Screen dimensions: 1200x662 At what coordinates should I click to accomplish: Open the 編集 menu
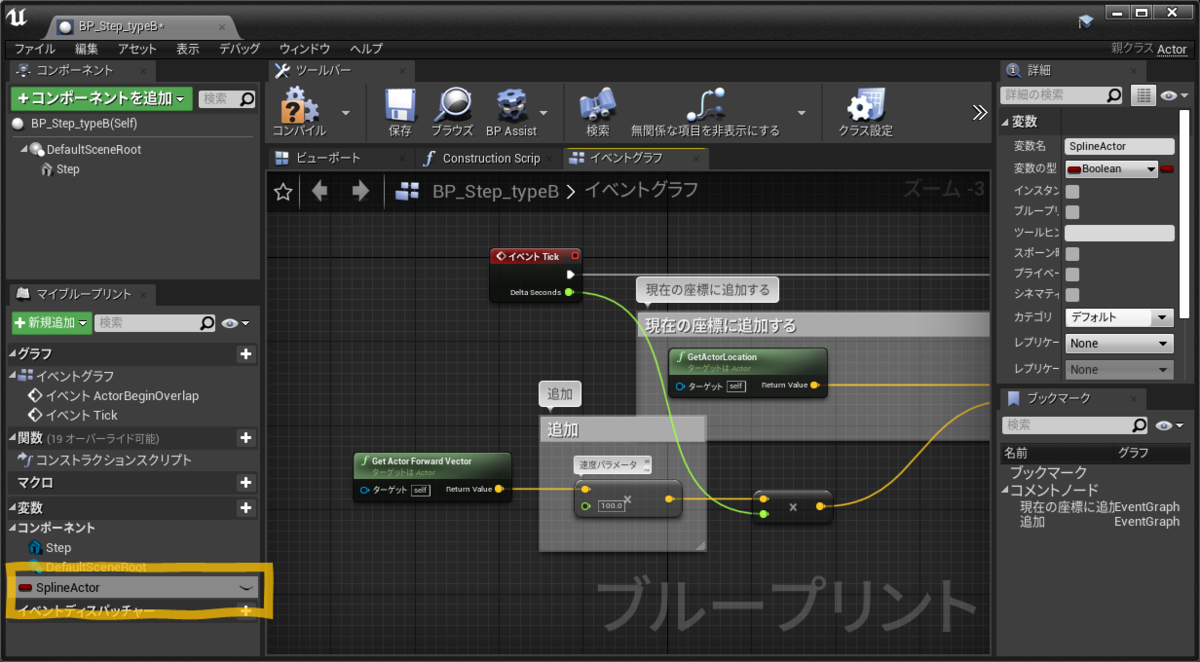coord(87,49)
